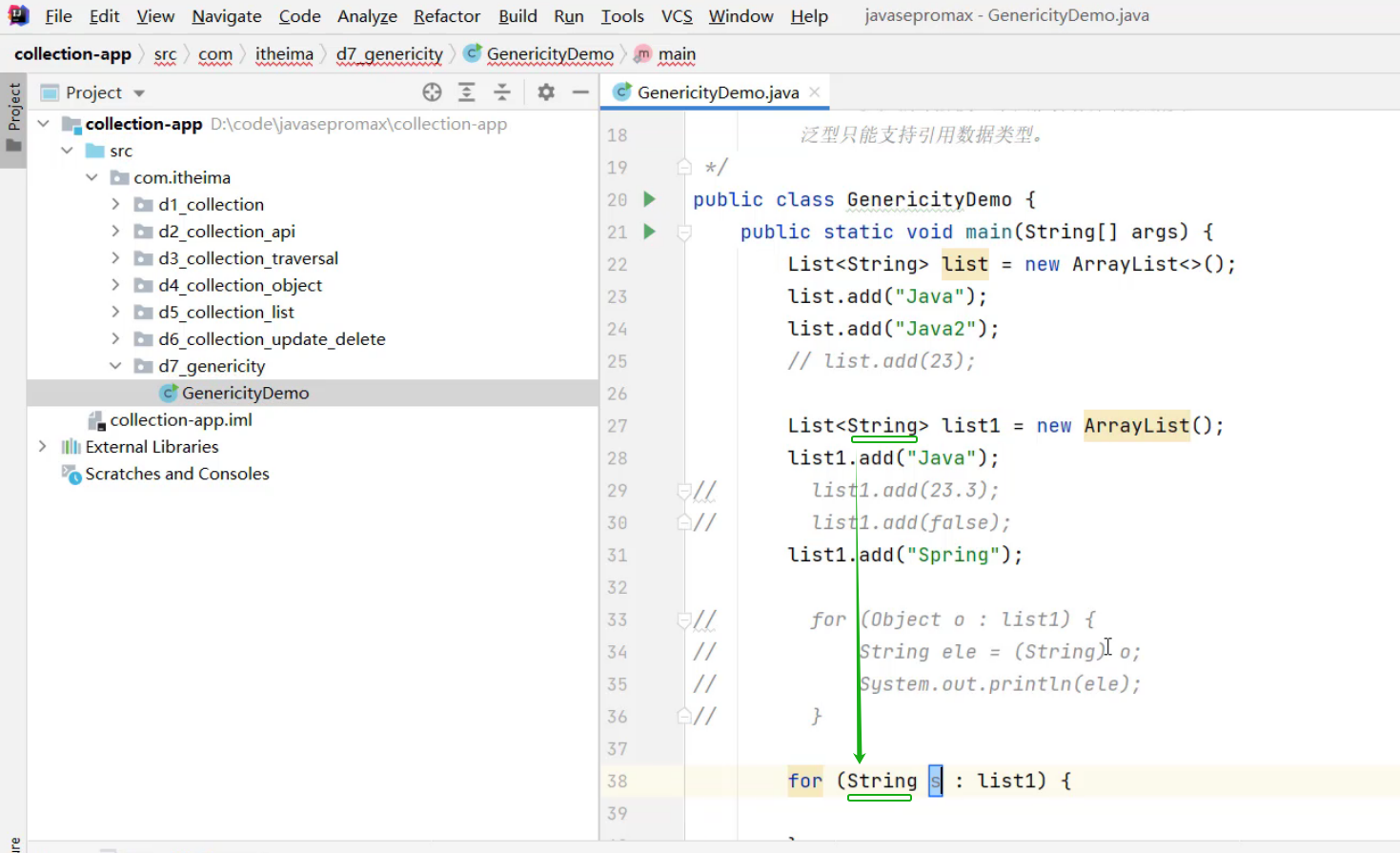This screenshot has width=1400, height=853.
Task: Close the GenericityDemo.java editor tab
Action: [x=815, y=91]
